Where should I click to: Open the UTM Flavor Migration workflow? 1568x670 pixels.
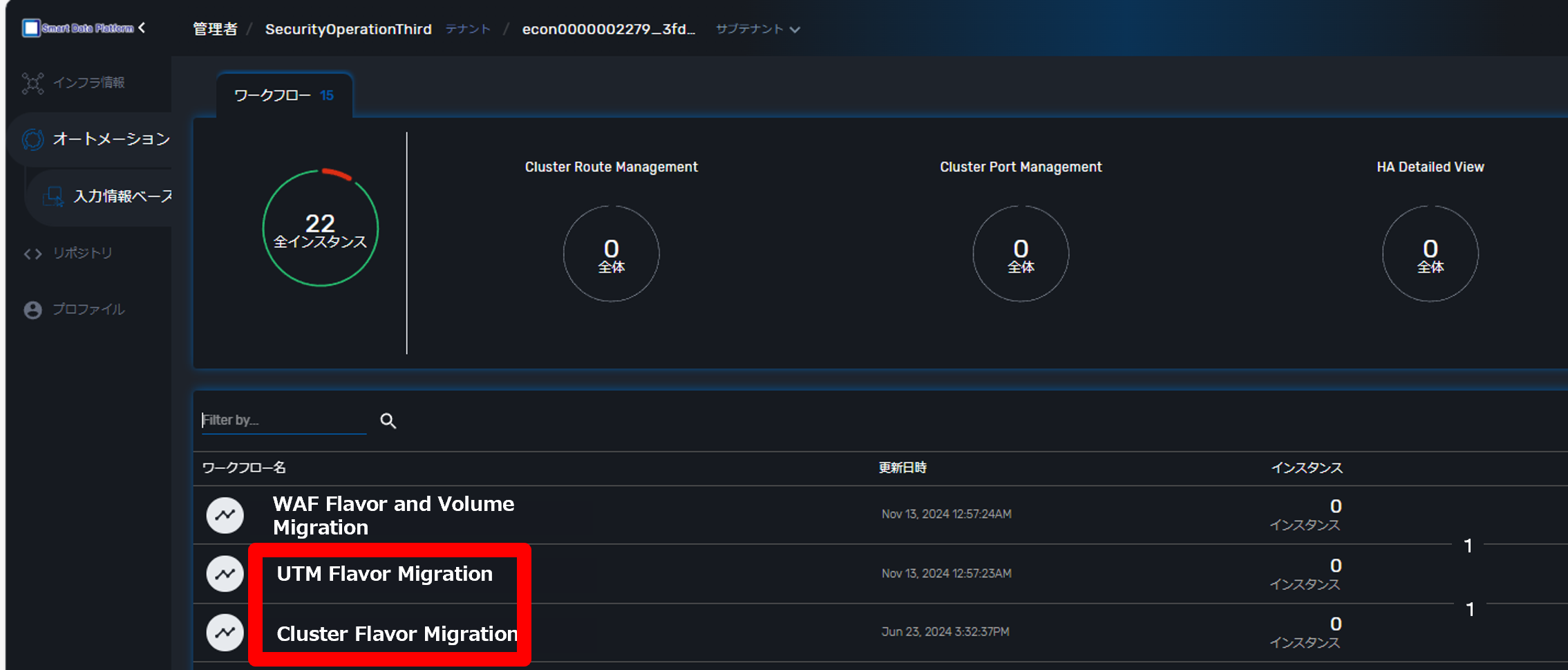coord(384,574)
